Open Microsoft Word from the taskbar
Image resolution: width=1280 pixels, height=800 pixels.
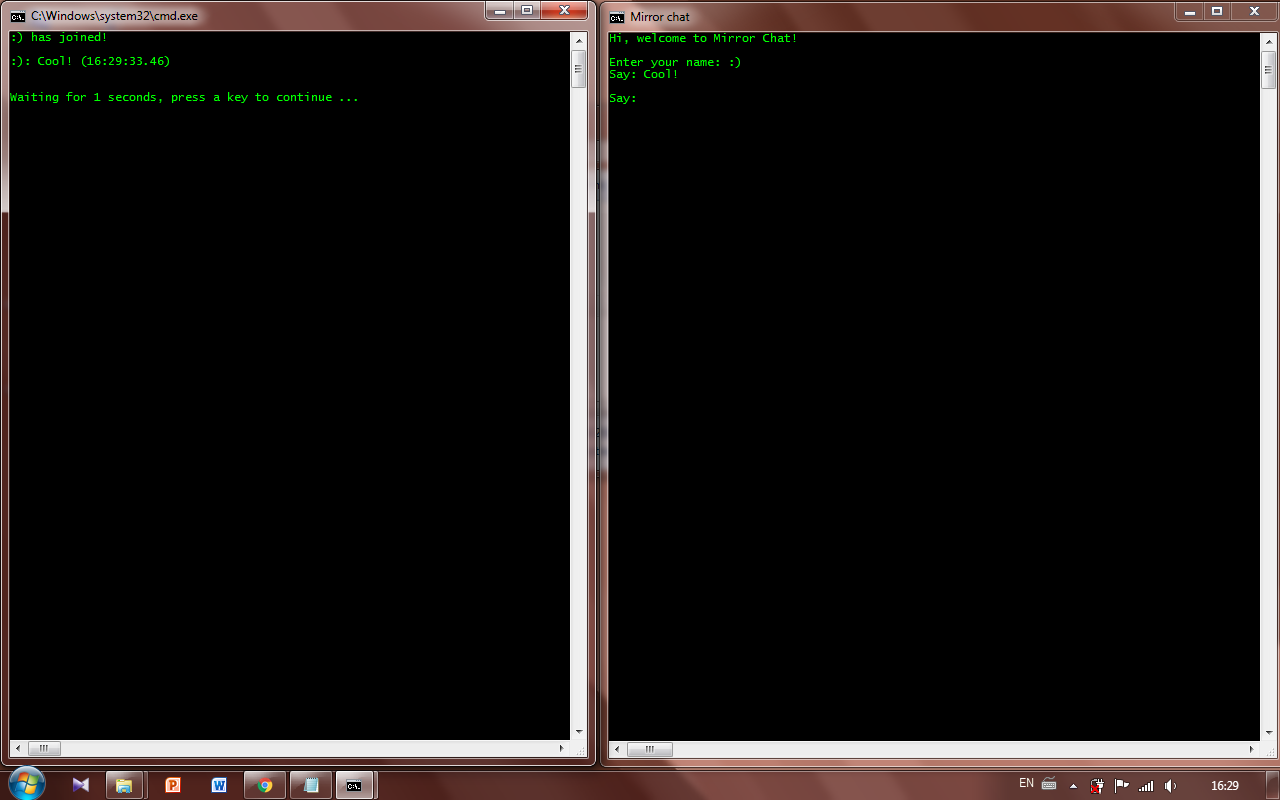220,784
